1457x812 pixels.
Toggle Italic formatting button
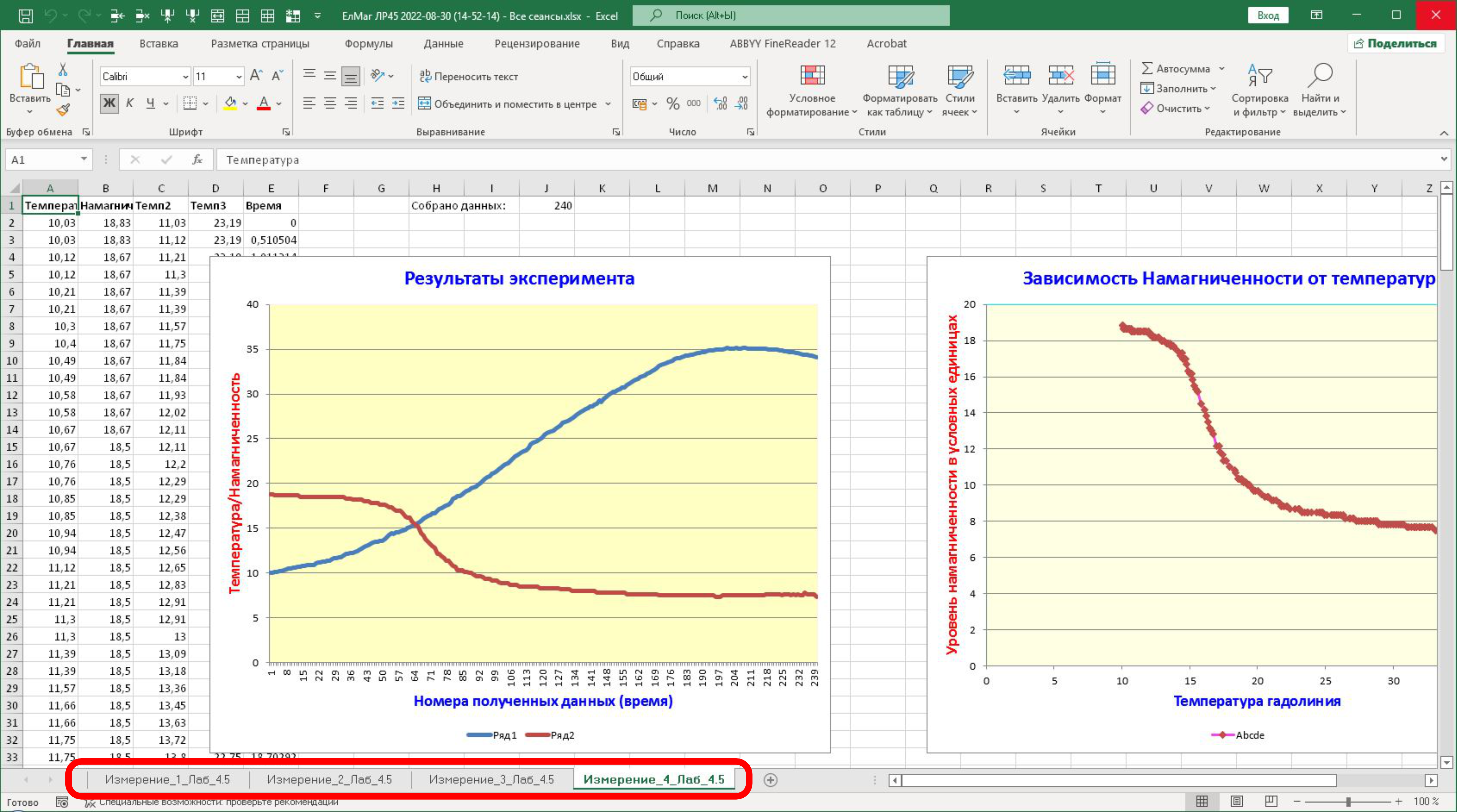(x=130, y=103)
